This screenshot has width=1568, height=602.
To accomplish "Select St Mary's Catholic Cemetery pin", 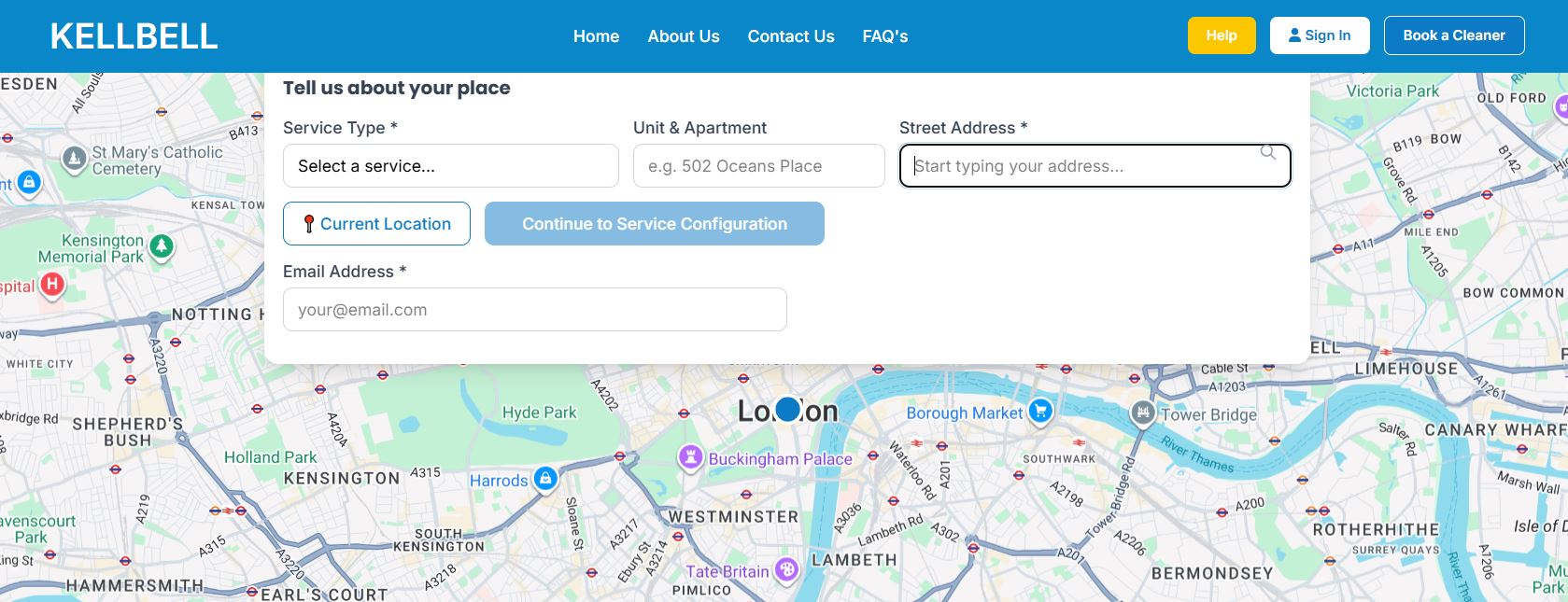I will [x=74, y=159].
